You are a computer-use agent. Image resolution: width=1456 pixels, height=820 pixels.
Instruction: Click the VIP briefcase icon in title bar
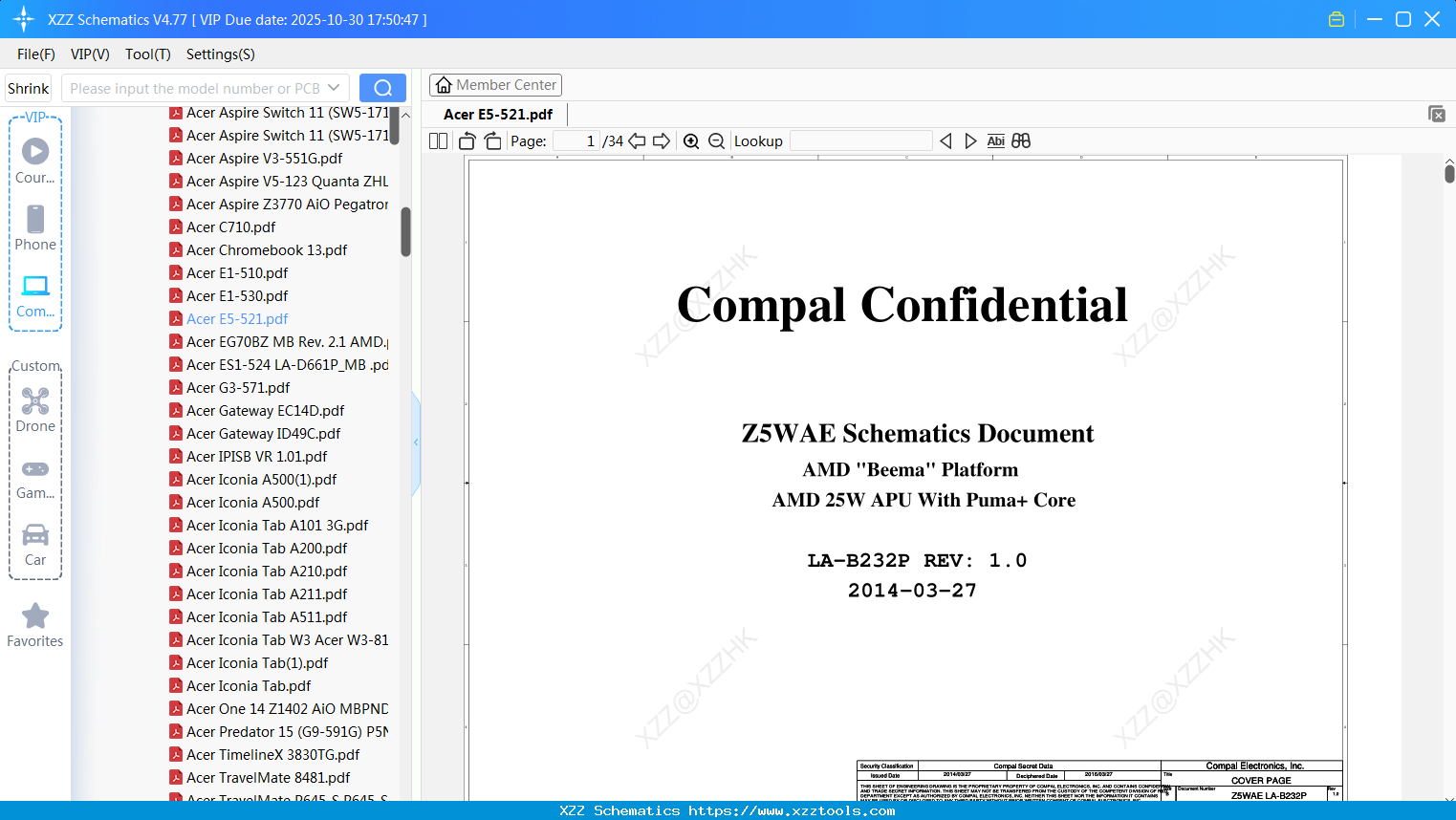(1336, 19)
